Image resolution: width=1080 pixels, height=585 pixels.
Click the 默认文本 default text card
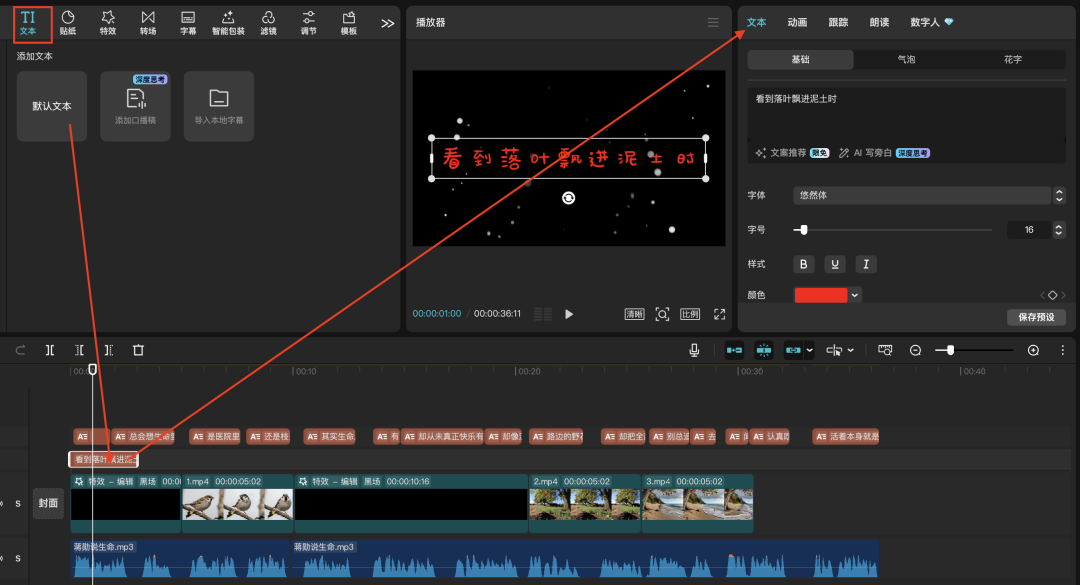pos(52,106)
